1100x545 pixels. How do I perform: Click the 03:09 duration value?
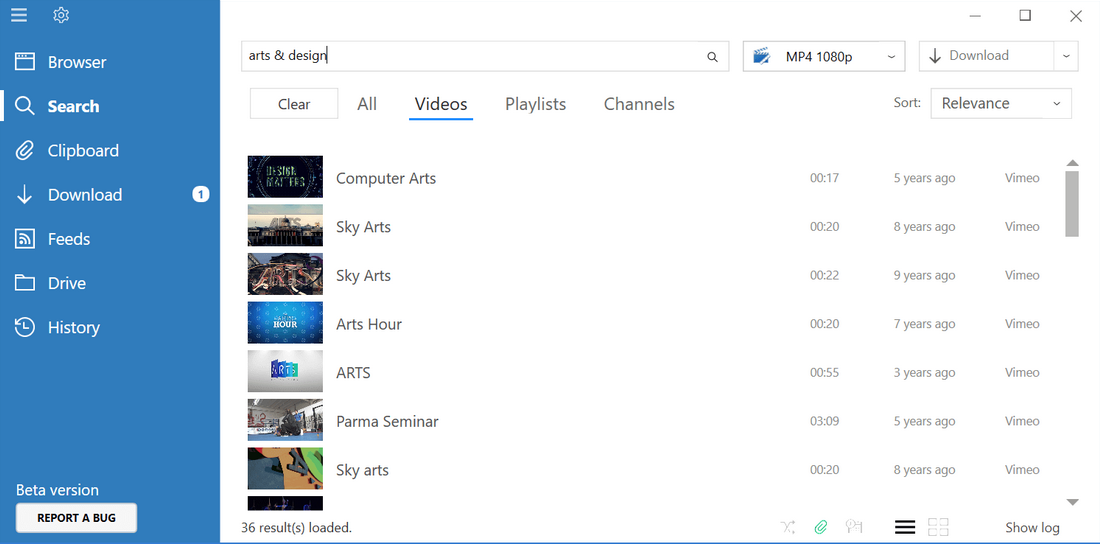(824, 422)
